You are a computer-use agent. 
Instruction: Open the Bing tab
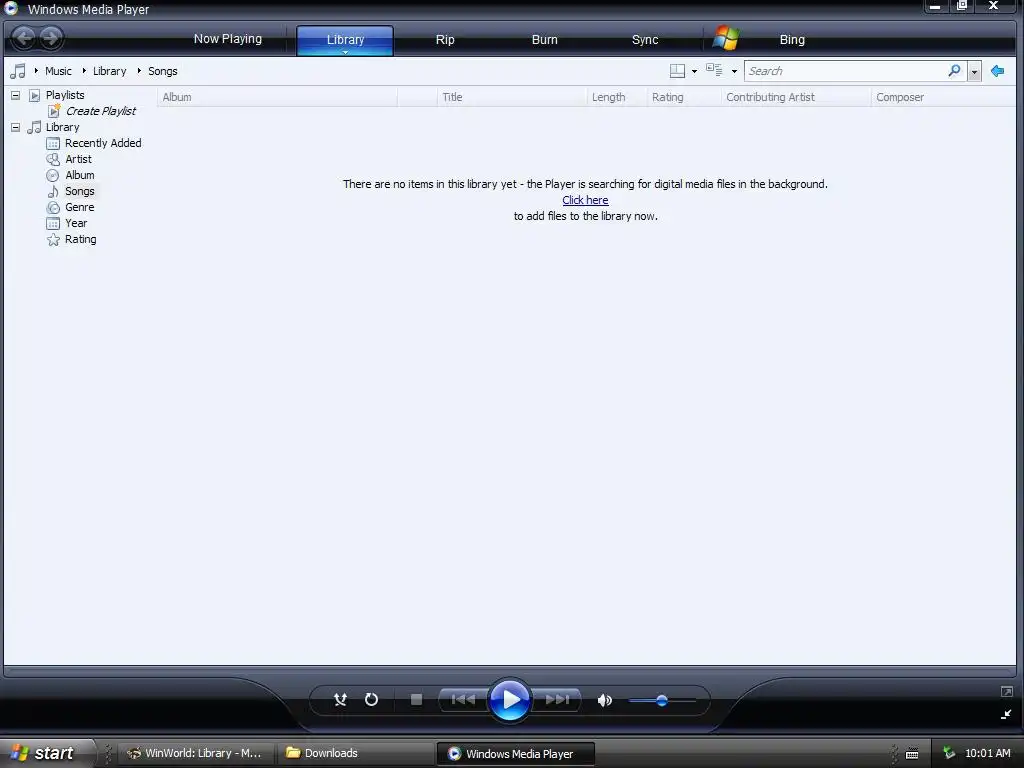point(792,40)
